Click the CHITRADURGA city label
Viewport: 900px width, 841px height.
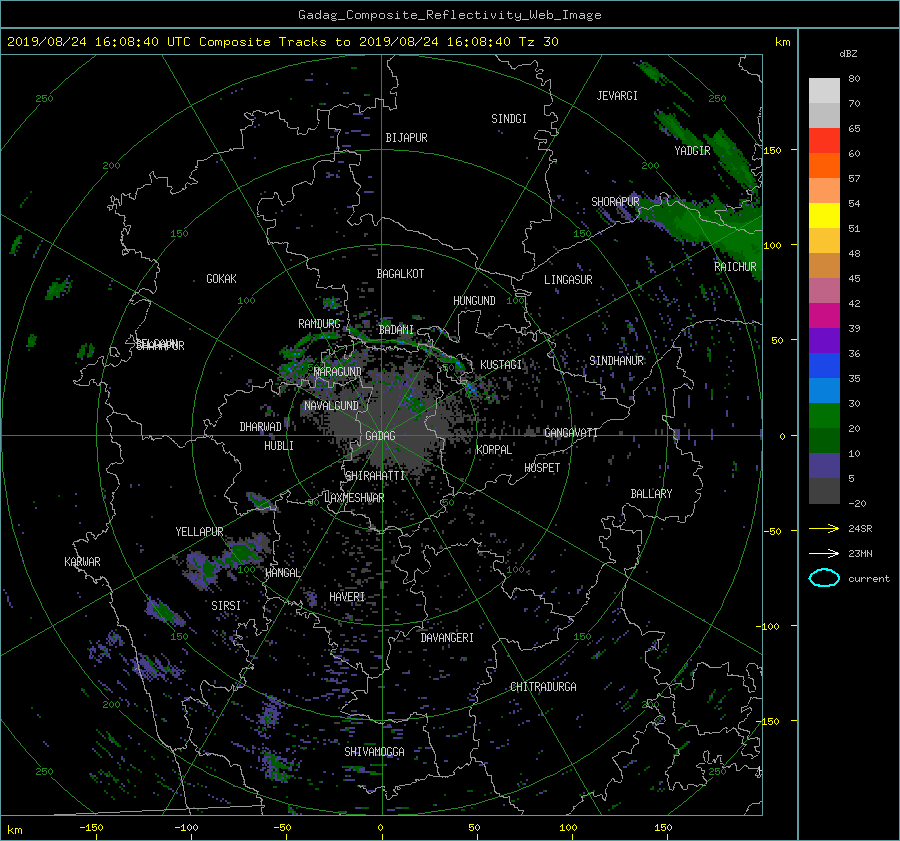543,687
